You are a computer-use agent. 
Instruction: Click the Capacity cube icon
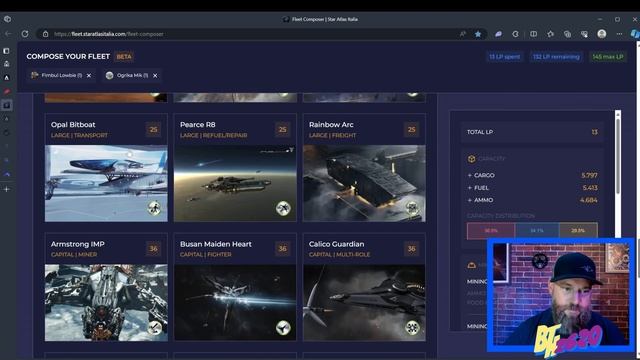(x=471, y=159)
